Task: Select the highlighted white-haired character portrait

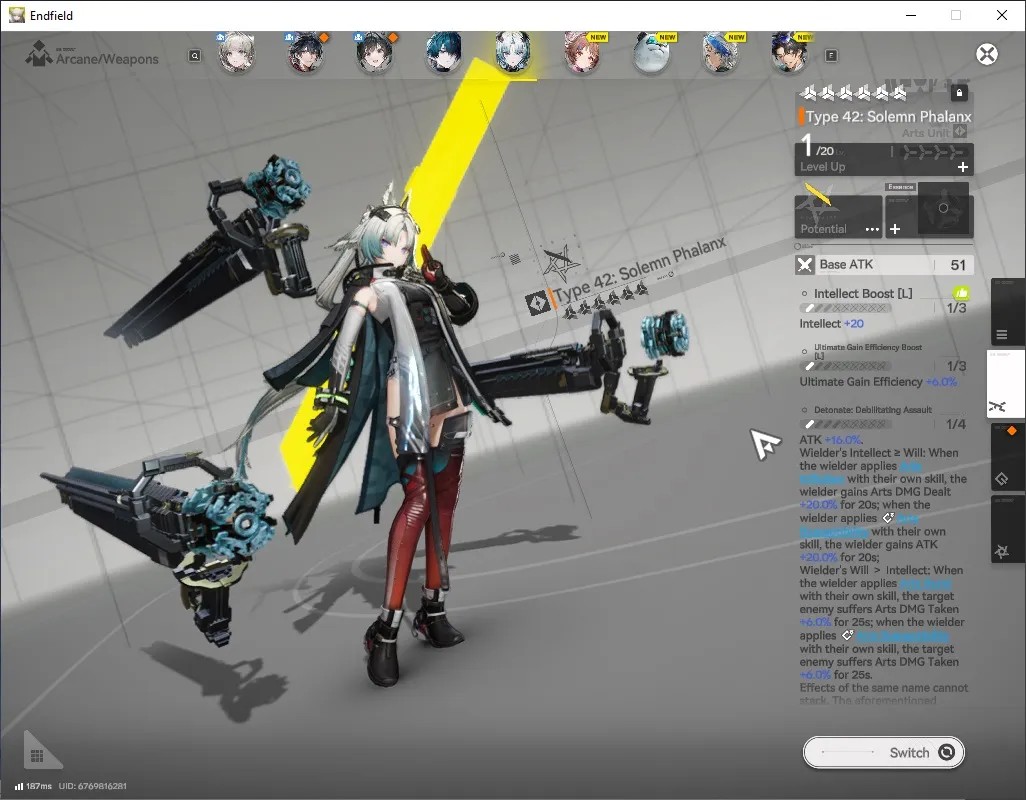Action: [512, 52]
